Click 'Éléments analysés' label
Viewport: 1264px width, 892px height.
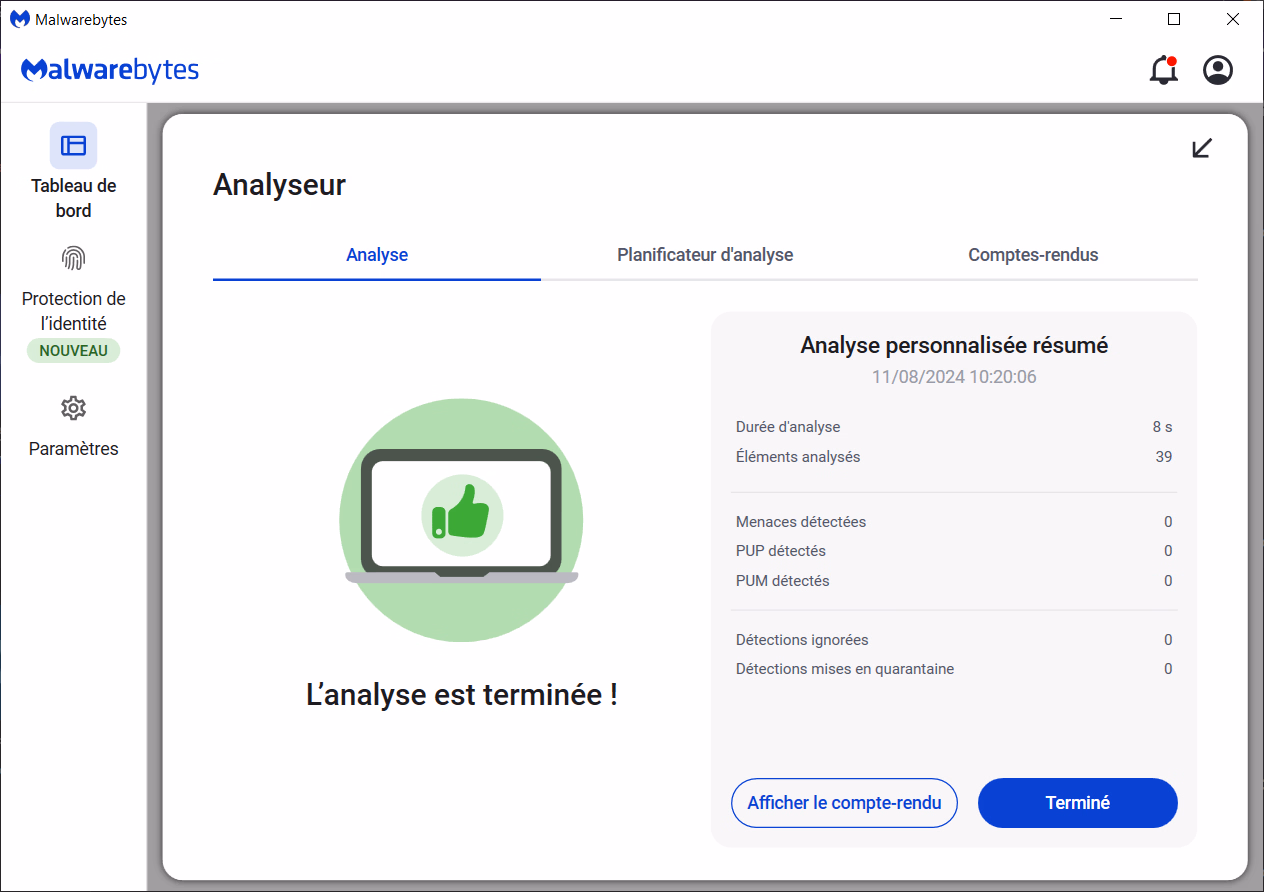798,457
